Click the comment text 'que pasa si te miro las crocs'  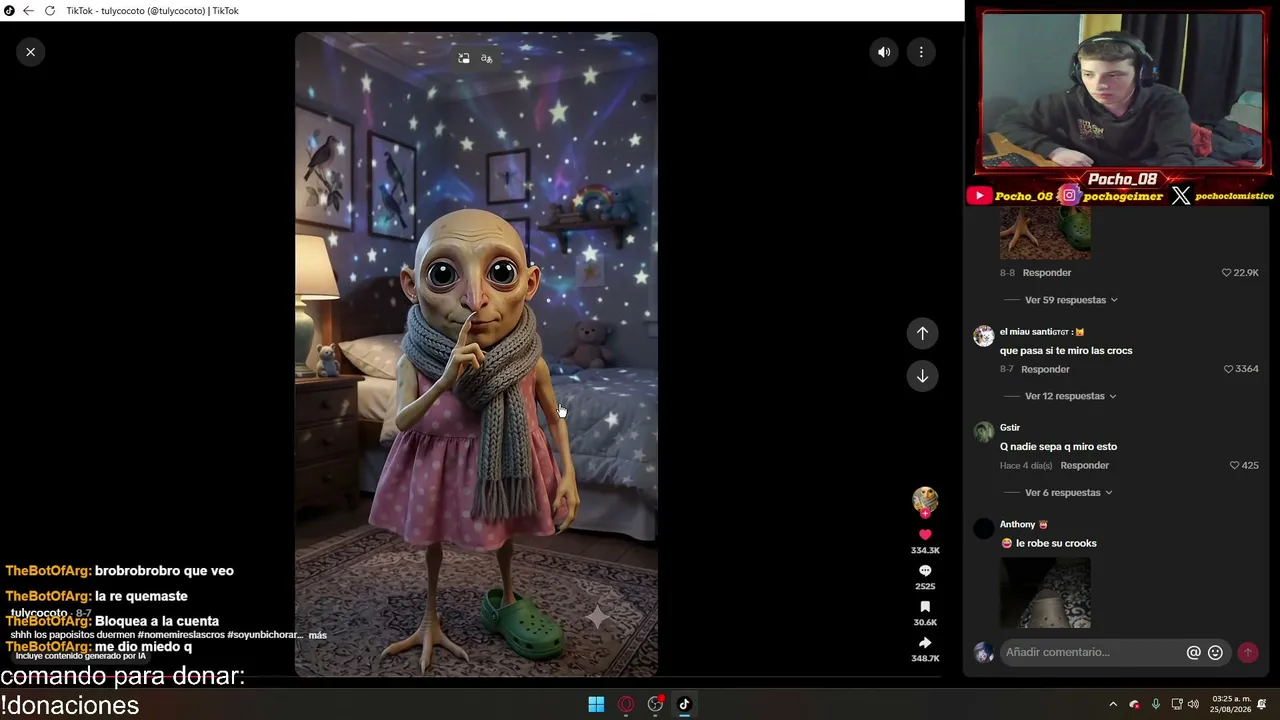coord(1066,351)
